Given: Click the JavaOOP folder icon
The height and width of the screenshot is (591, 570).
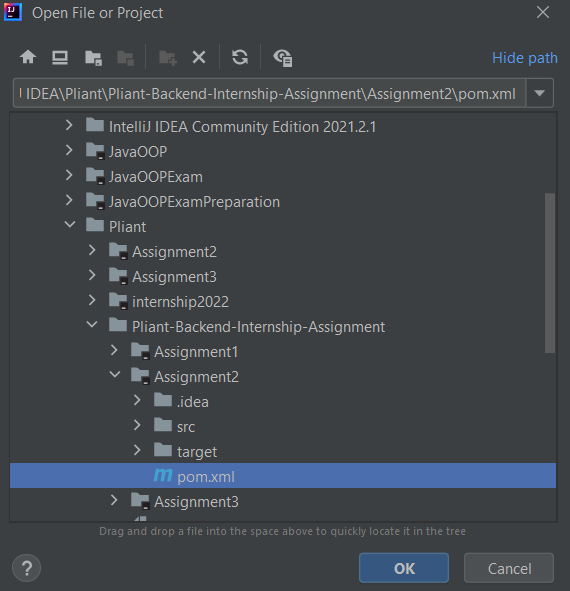Looking at the screenshot, I should tap(95, 151).
